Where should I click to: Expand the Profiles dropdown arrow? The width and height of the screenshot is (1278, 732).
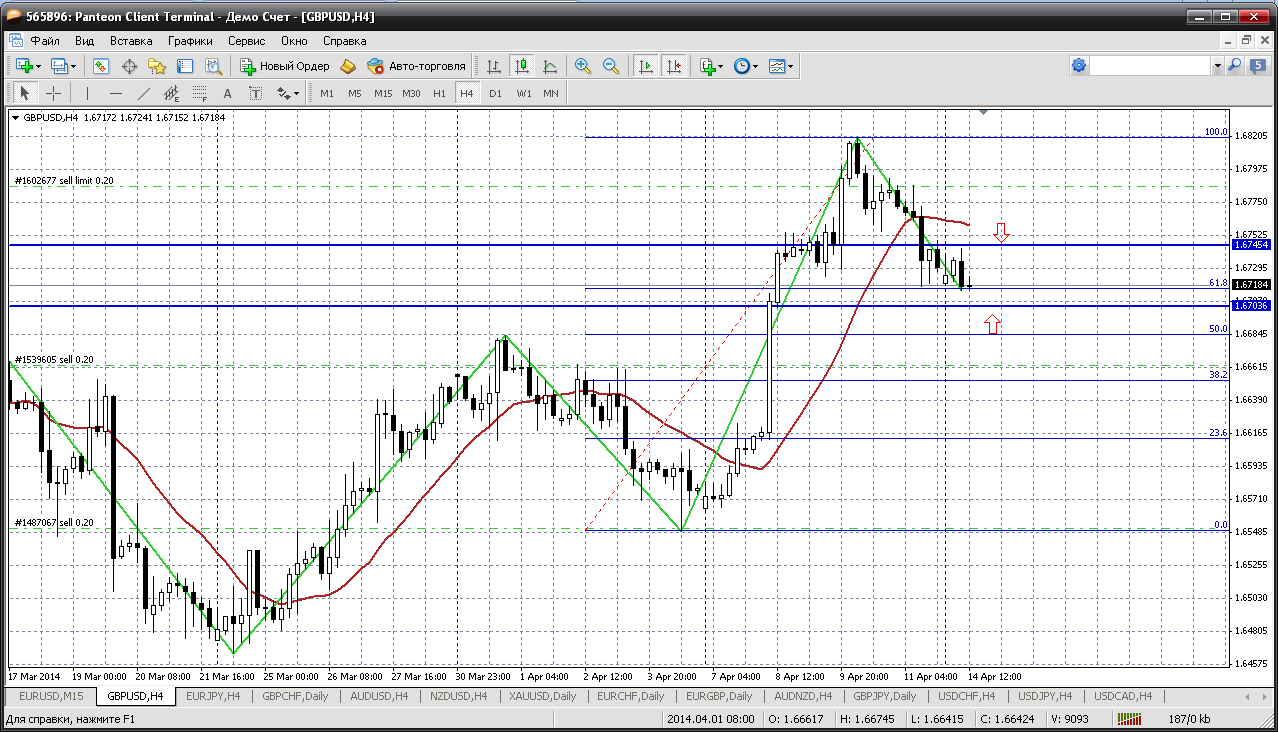pyautogui.click(x=74, y=66)
